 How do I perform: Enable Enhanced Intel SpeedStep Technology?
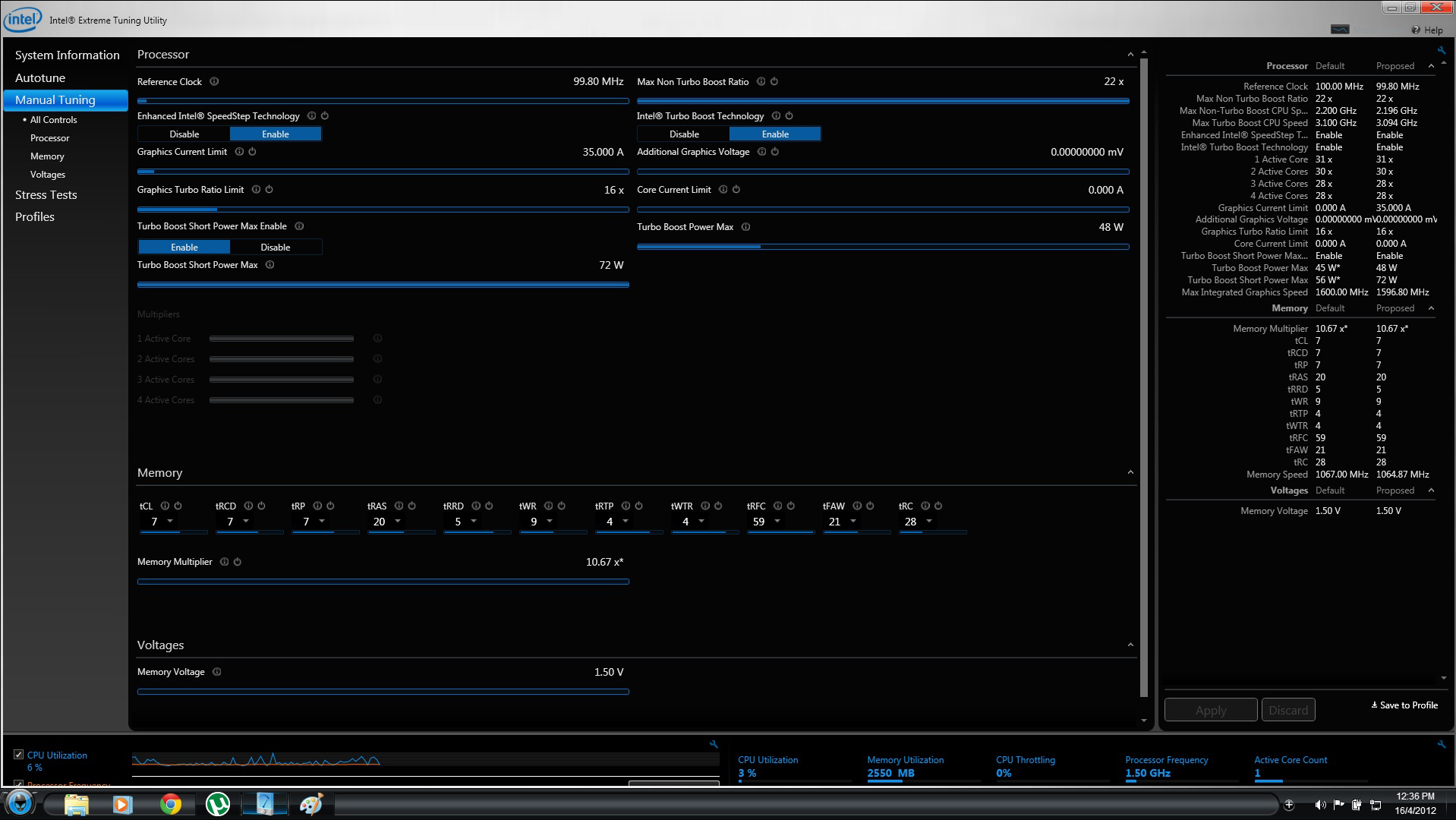[276, 134]
